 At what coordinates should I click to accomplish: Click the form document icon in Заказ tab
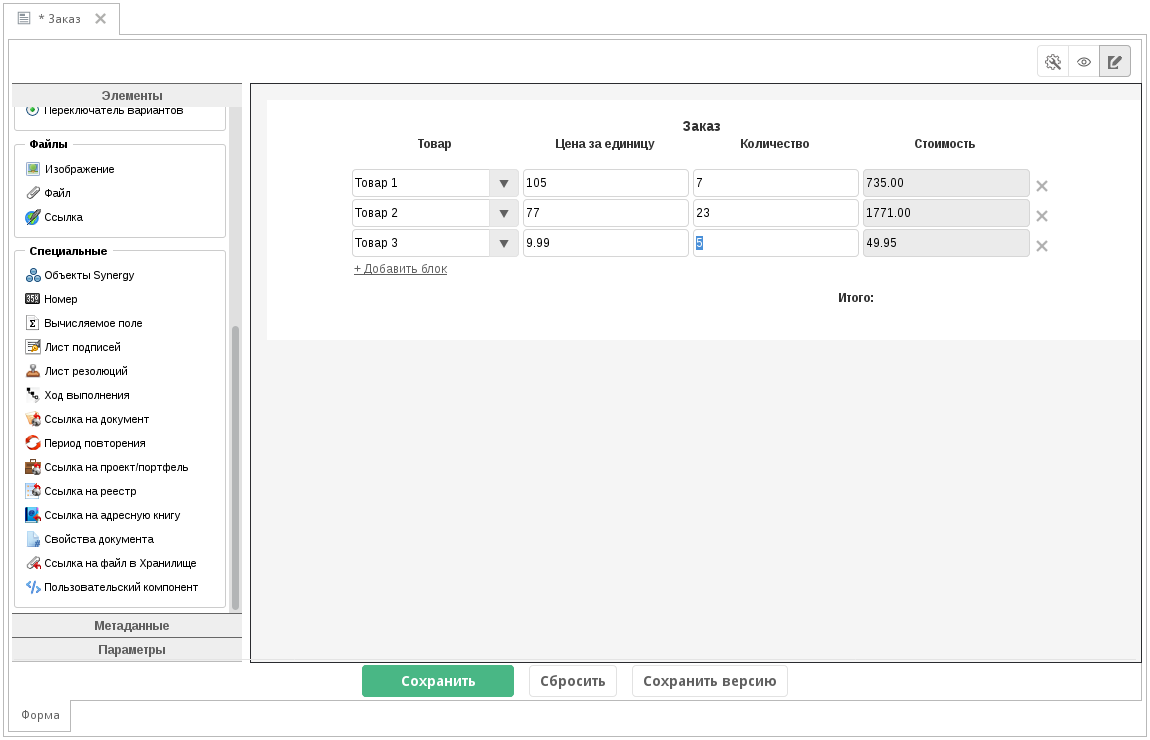24,18
